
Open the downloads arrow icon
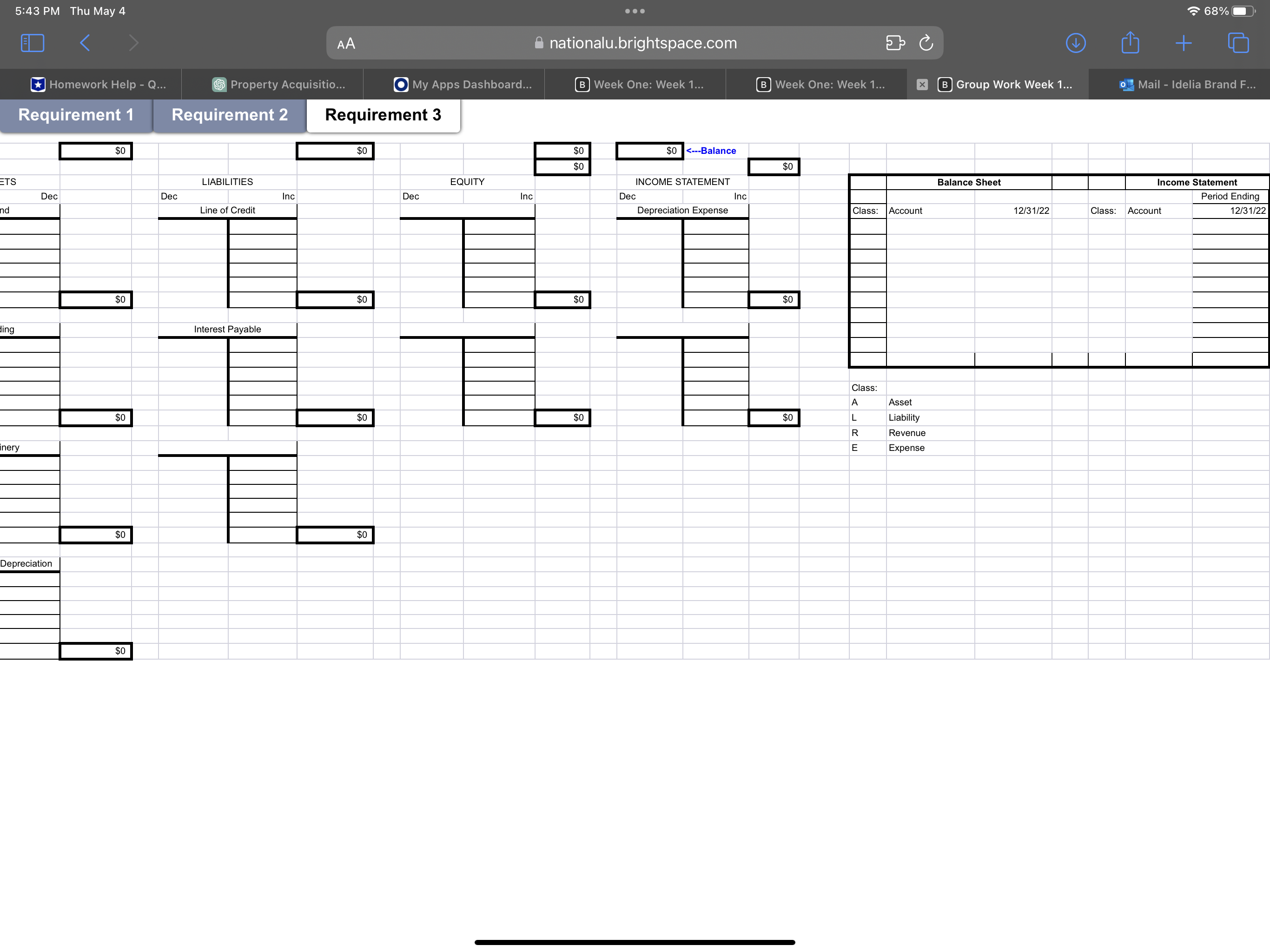tap(1075, 43)
